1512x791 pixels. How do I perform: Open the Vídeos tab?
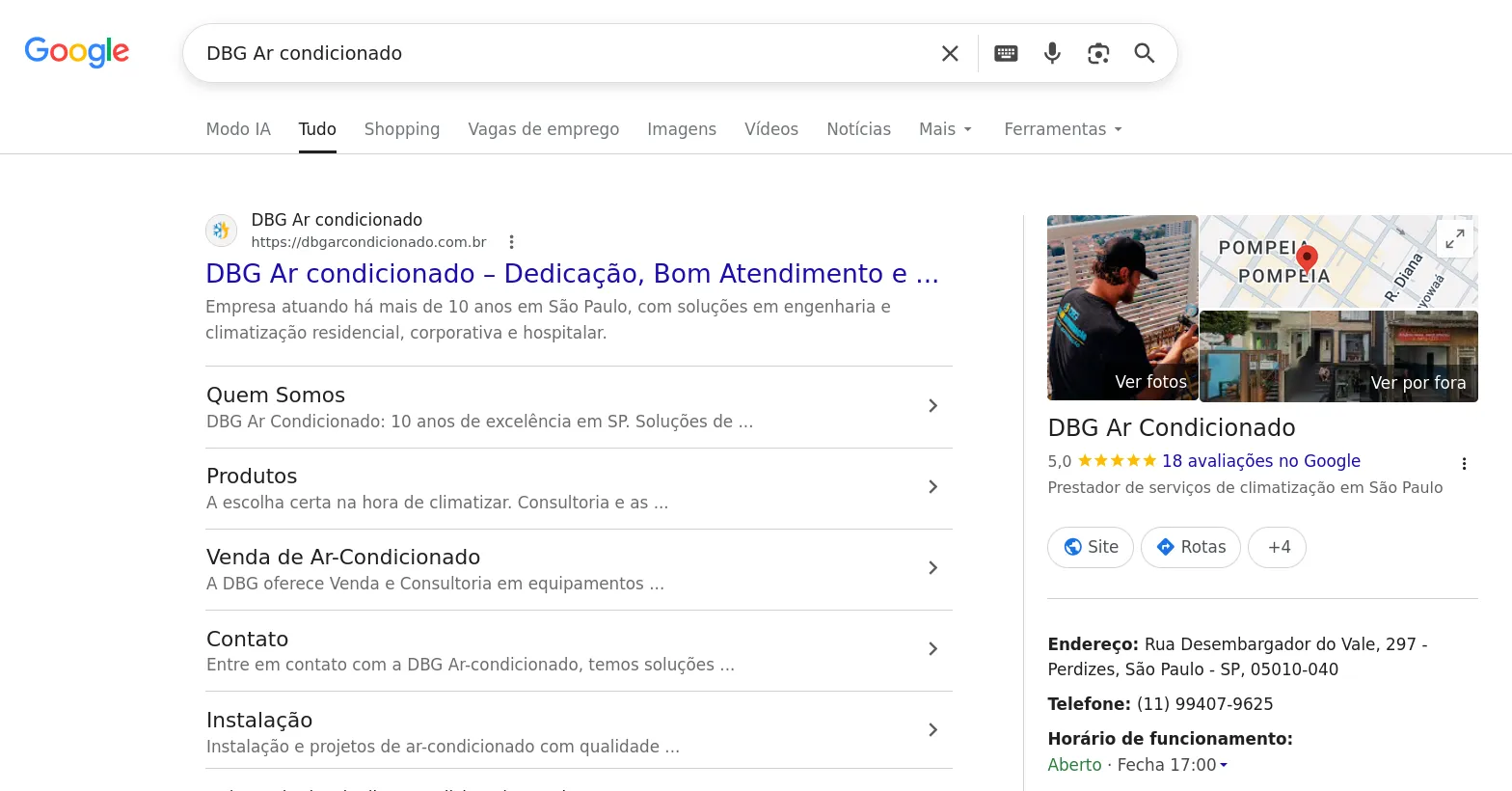click(x=771, y=129)
